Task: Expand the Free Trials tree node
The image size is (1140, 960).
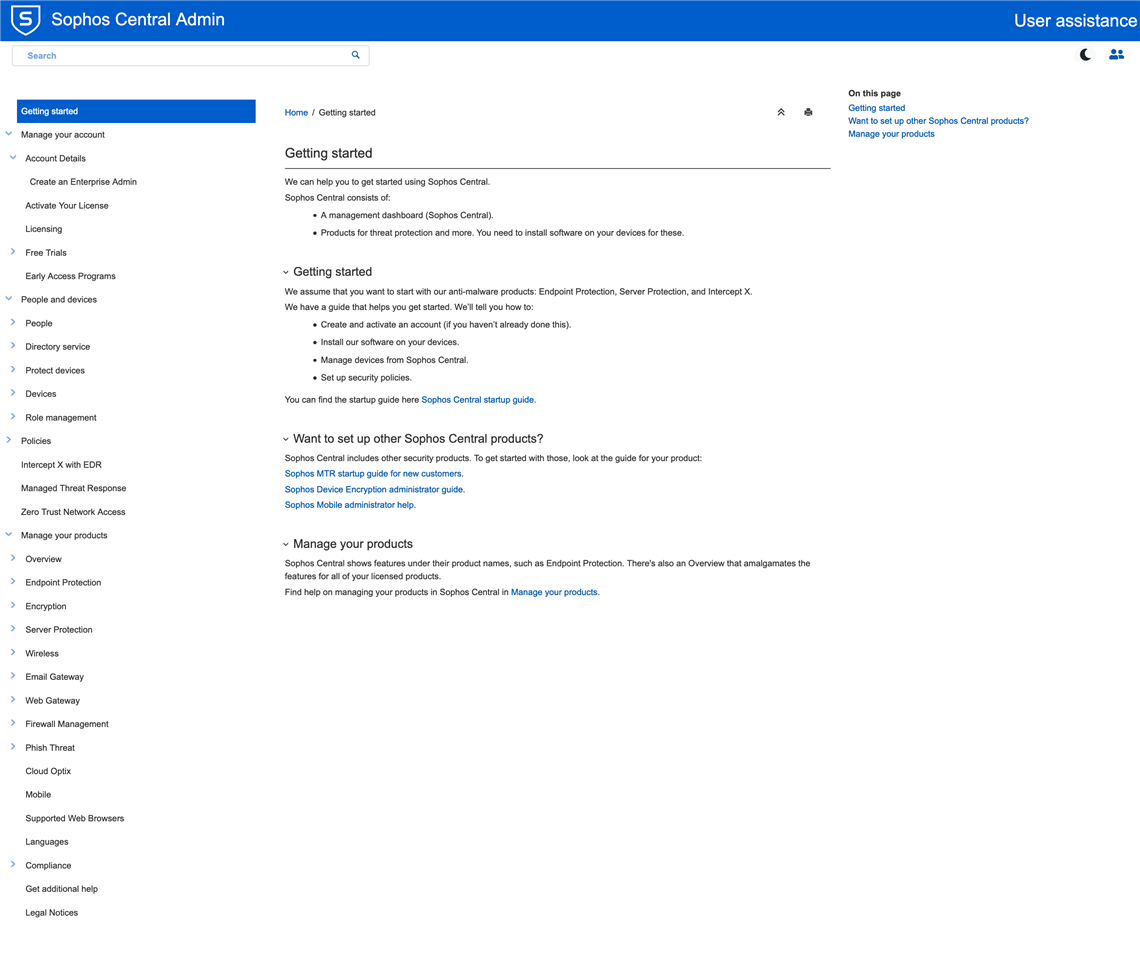Action: (13, 252)
